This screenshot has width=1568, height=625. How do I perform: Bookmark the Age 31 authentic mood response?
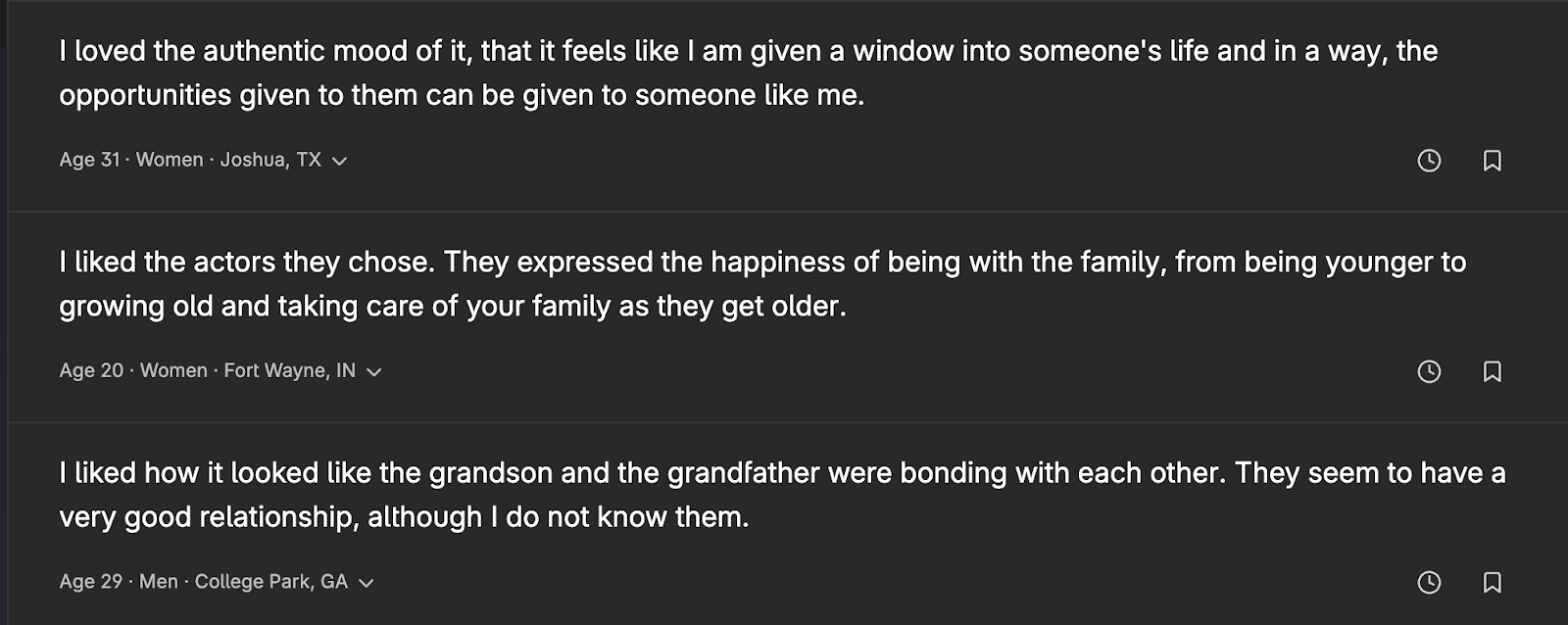(x=1492, y=161)
